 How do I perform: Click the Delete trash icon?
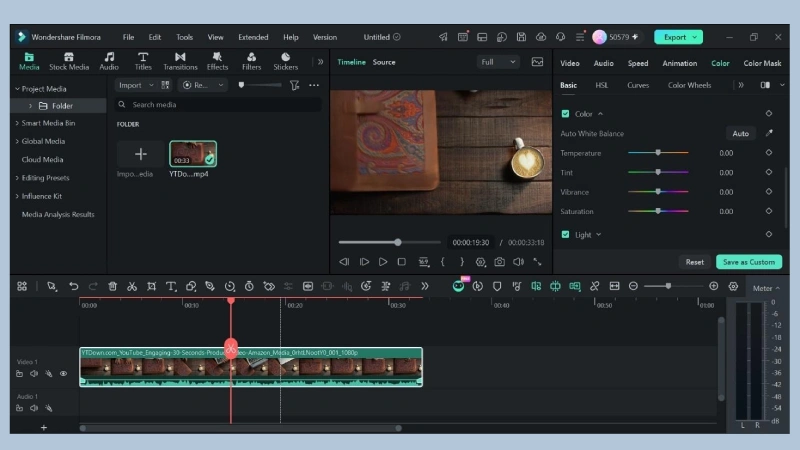tap(112, 286)
